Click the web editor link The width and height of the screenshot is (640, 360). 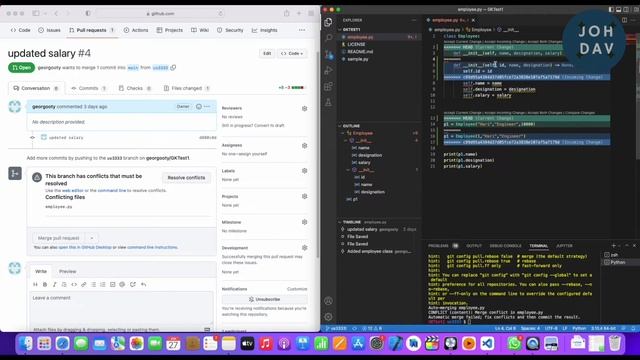click(x=72, y=191)
